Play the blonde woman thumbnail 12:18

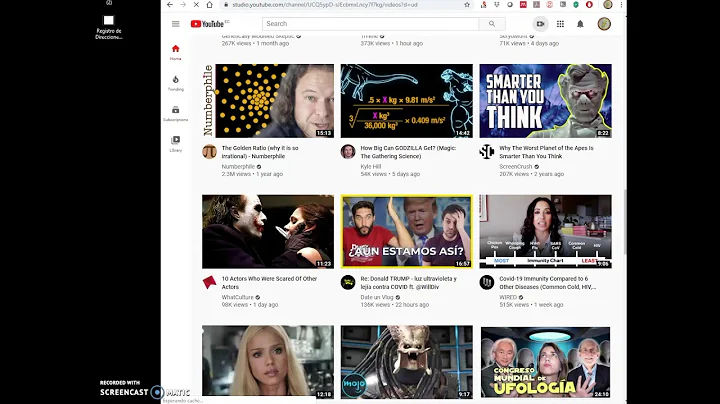coord(268,362)
